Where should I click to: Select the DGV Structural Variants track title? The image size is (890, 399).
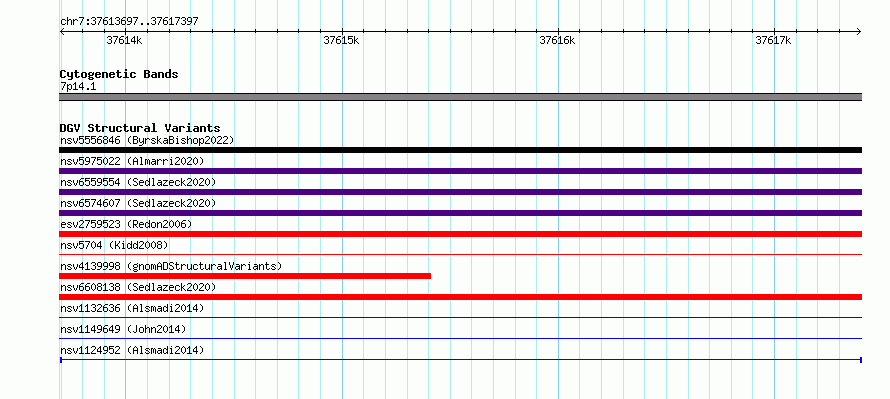click(140, 128)
